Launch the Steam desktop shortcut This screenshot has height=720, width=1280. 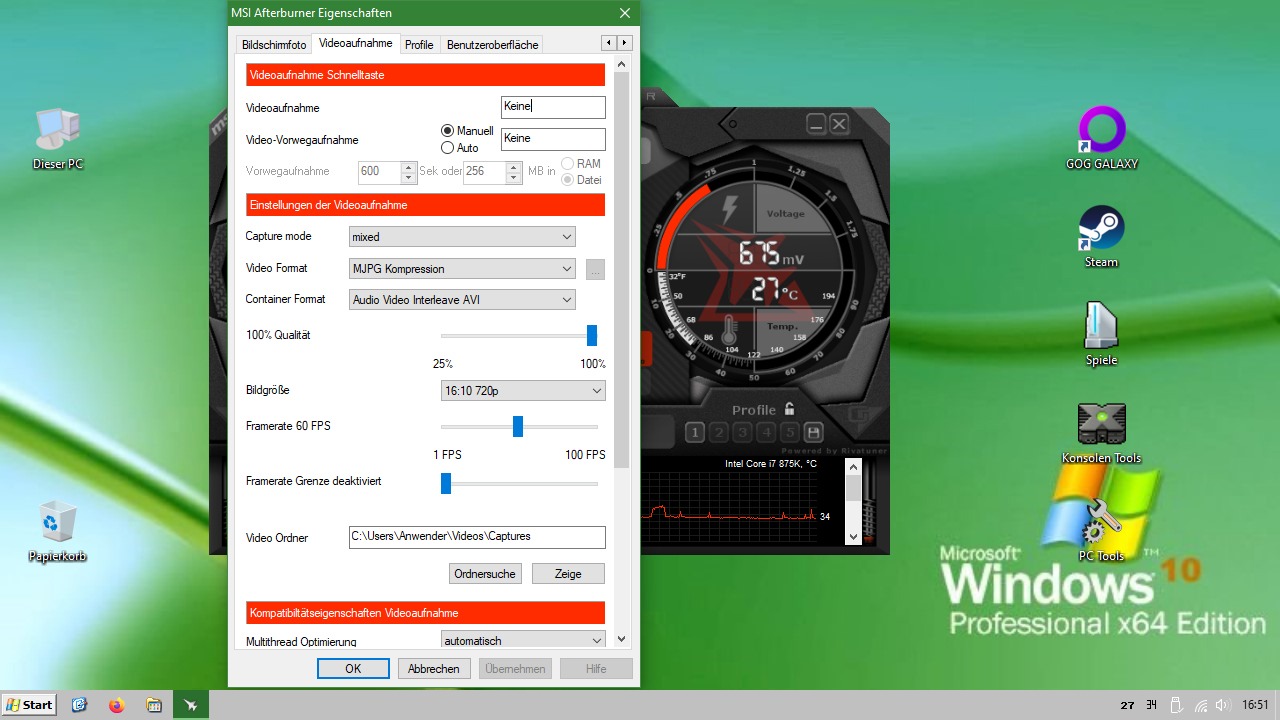coord(1102,236)
